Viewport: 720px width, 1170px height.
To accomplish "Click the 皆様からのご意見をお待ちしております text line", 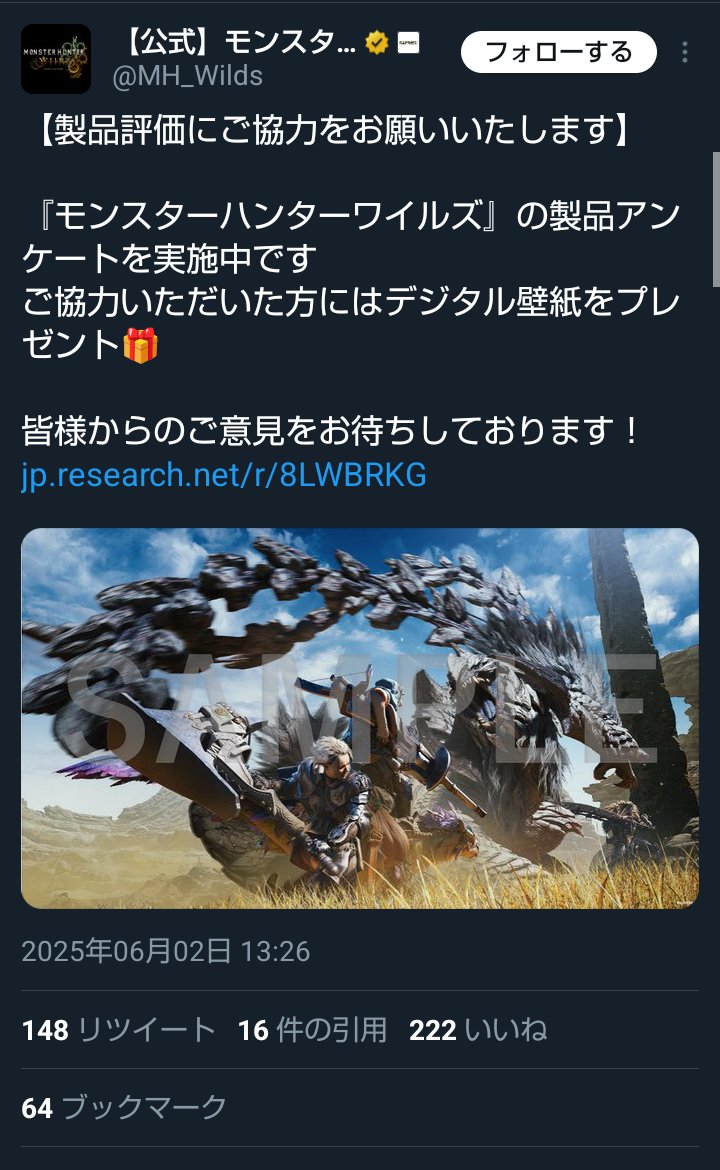I will click(330, 431).
